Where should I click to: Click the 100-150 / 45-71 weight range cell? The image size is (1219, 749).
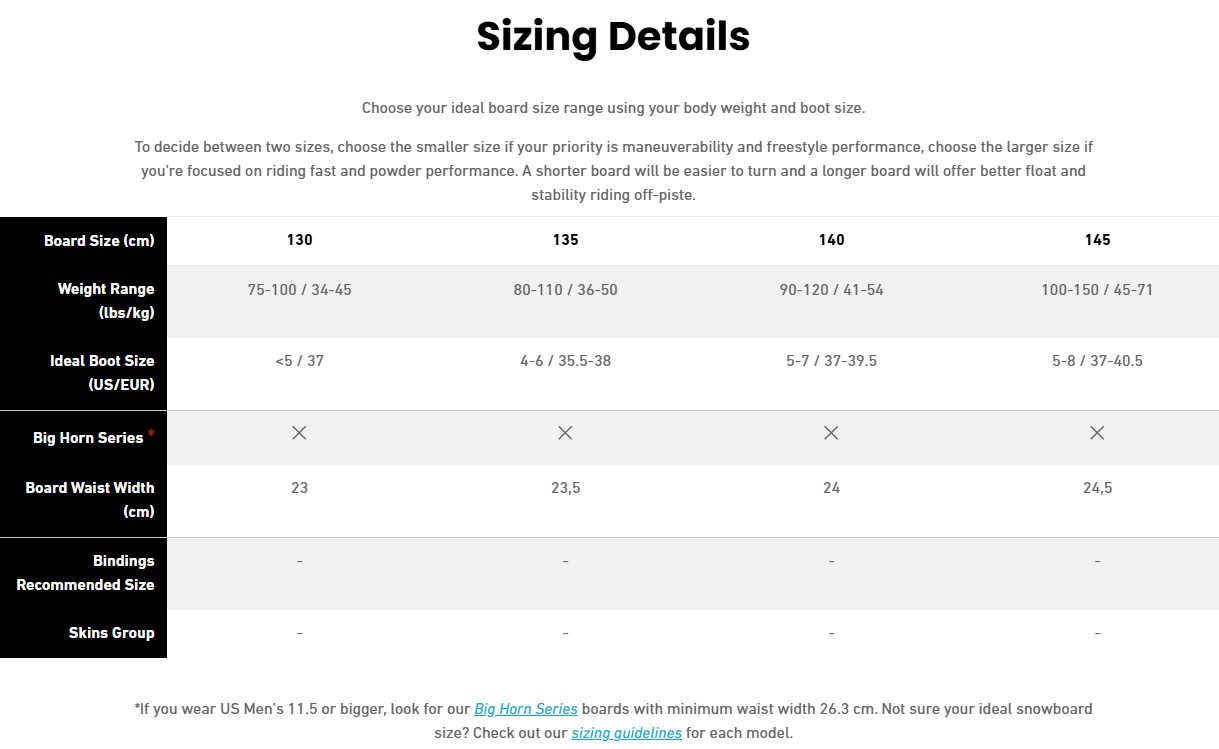pos(1097,290)
